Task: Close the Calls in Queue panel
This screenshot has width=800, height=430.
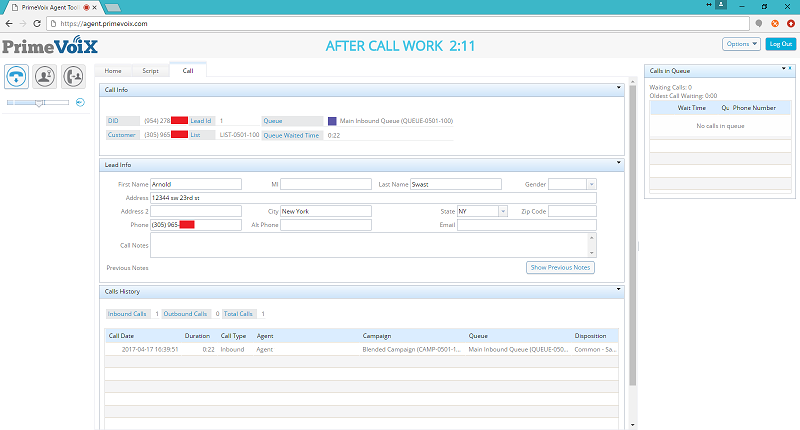Action: (x=790, y=68)
